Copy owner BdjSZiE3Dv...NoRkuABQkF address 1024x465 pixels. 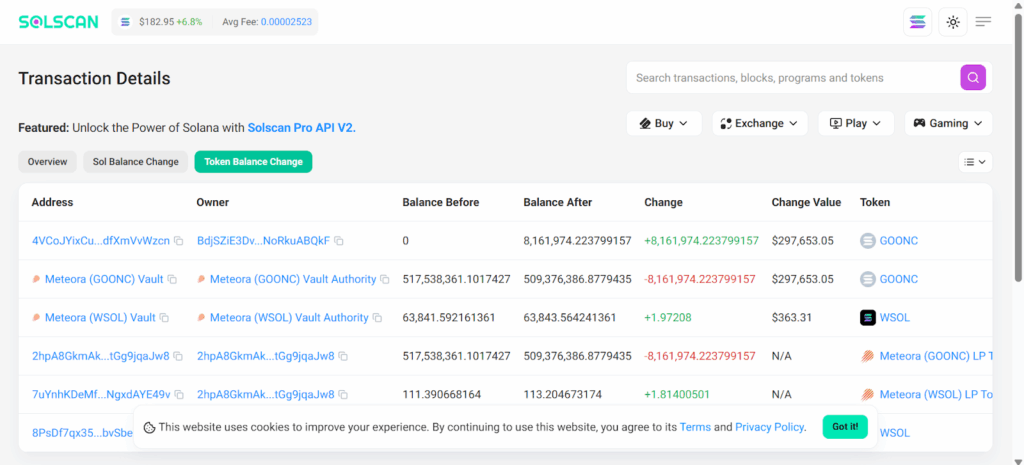pyautogui.click(x=339, y=241)
